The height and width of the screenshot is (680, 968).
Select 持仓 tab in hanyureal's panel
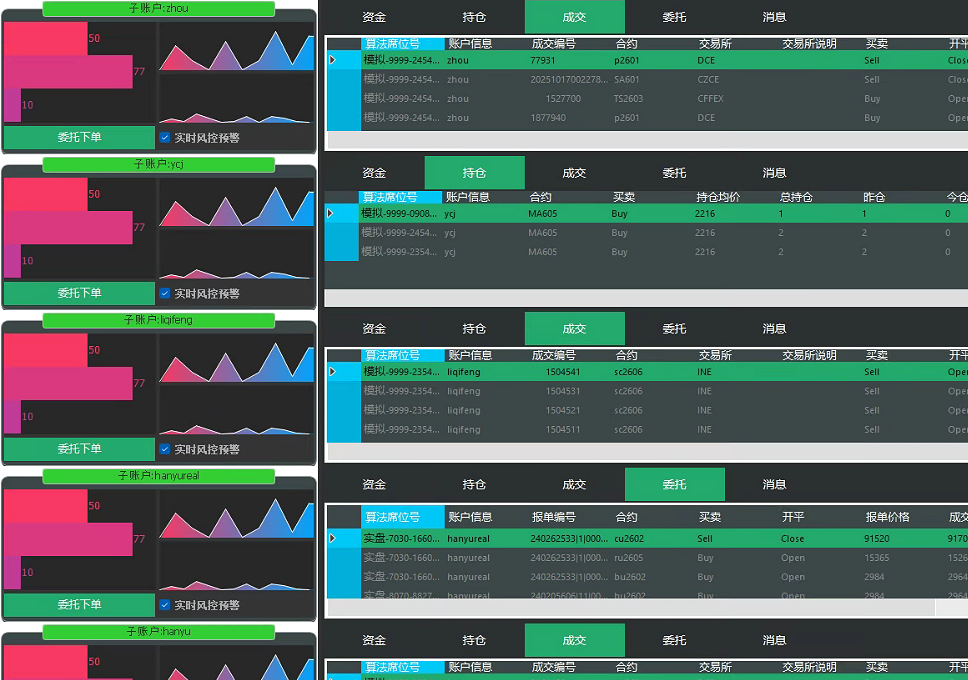(x=474, y=485)
